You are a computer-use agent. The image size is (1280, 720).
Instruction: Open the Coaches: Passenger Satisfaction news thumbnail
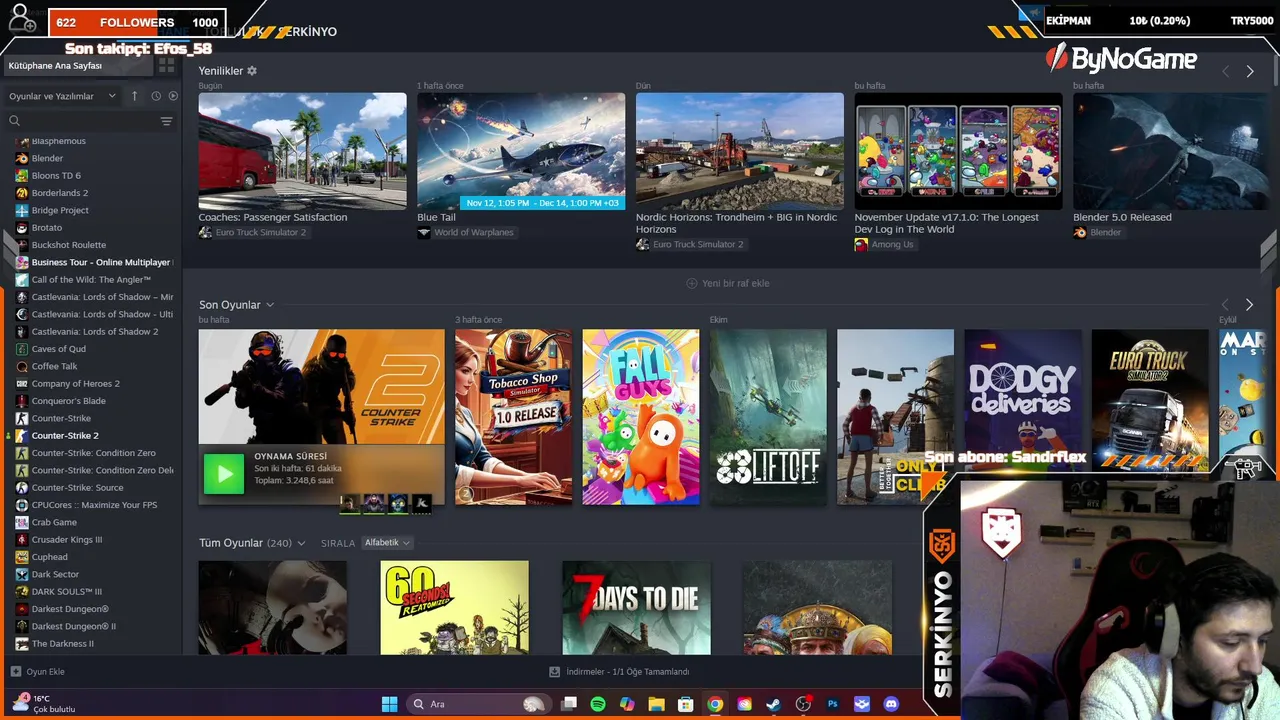[302, 151]
